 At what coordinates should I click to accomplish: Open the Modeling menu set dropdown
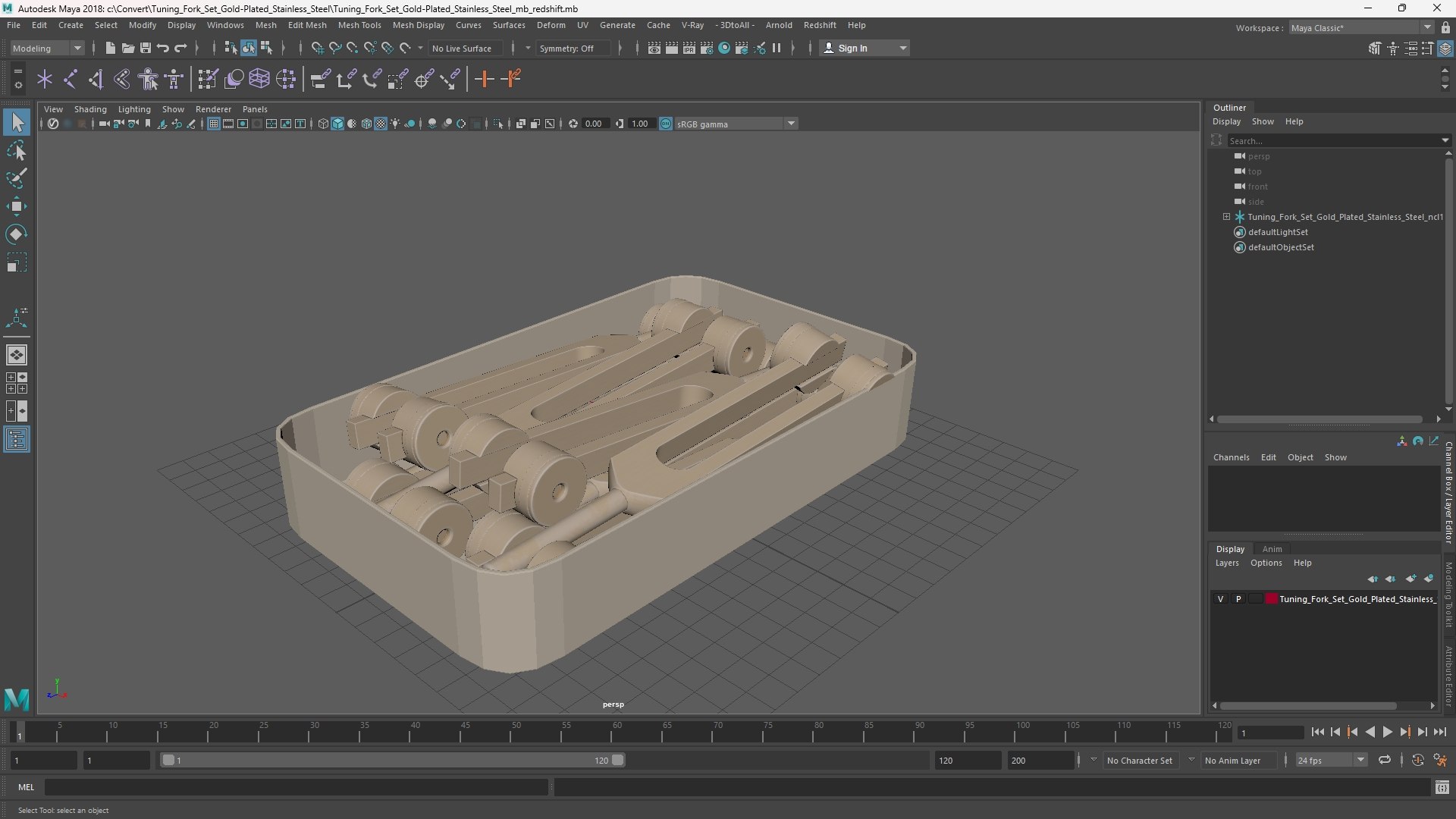pyautogui.click(x=47, y=48)
